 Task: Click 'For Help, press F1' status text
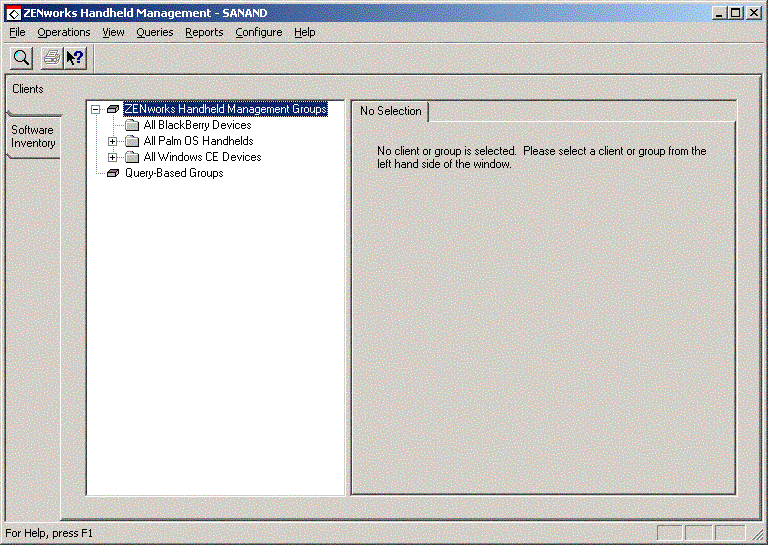[x=49, y=533]
